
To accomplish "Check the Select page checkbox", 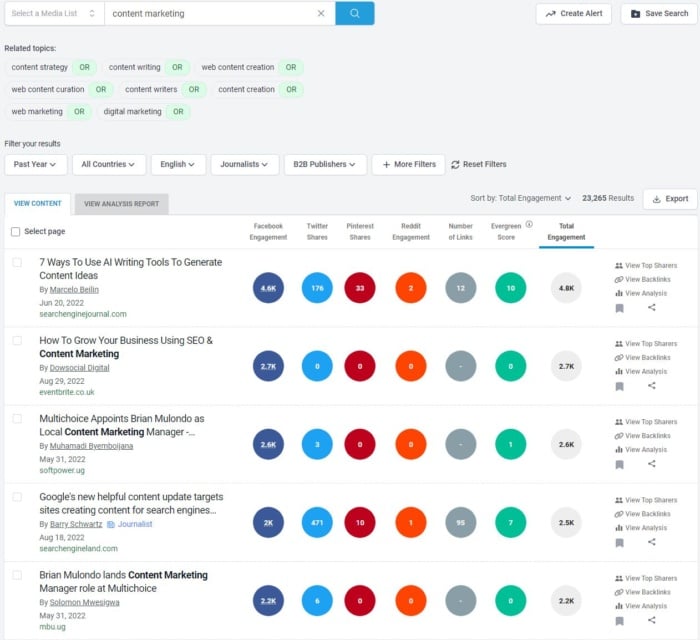I will [x=15, y=232].
